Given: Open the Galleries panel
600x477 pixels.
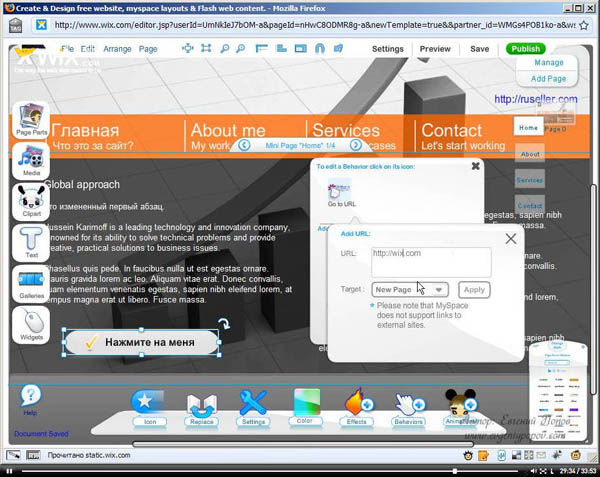Looking at the screenshot, I should coord(31,283).
